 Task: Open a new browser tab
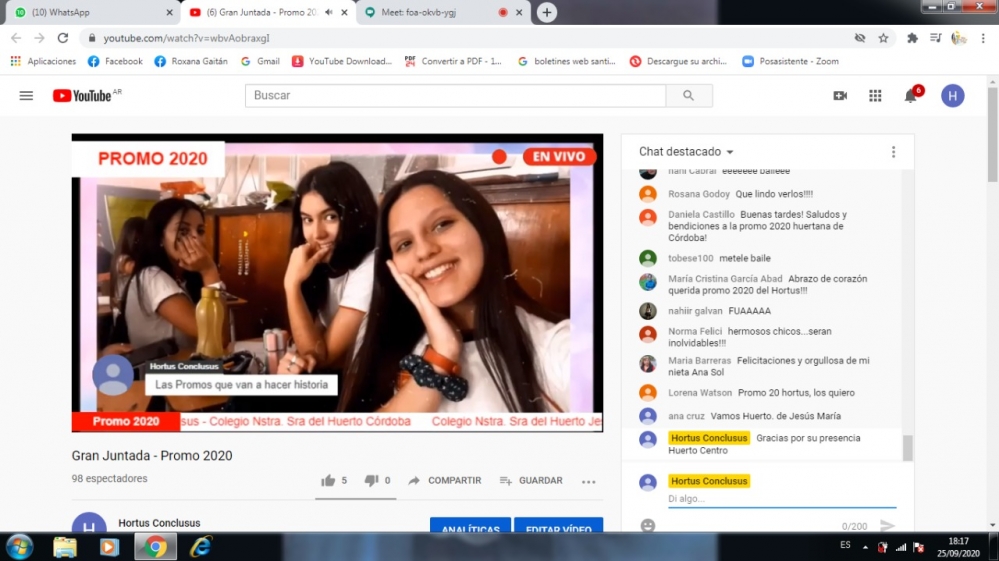[547, 12]
